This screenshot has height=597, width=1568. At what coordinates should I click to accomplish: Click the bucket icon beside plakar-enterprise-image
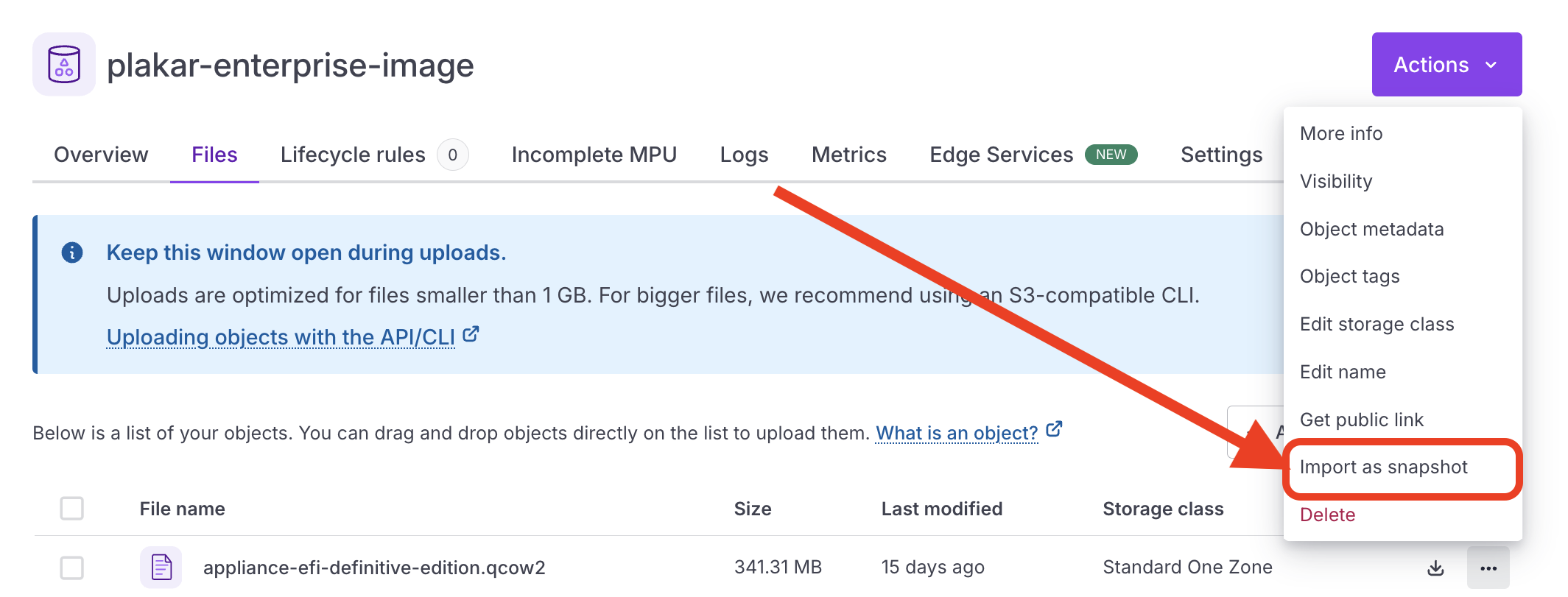64,64
